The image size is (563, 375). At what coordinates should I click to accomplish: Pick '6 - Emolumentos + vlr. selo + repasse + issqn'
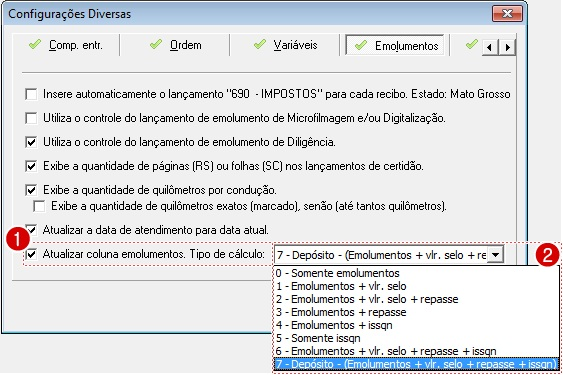coord(417,351)
